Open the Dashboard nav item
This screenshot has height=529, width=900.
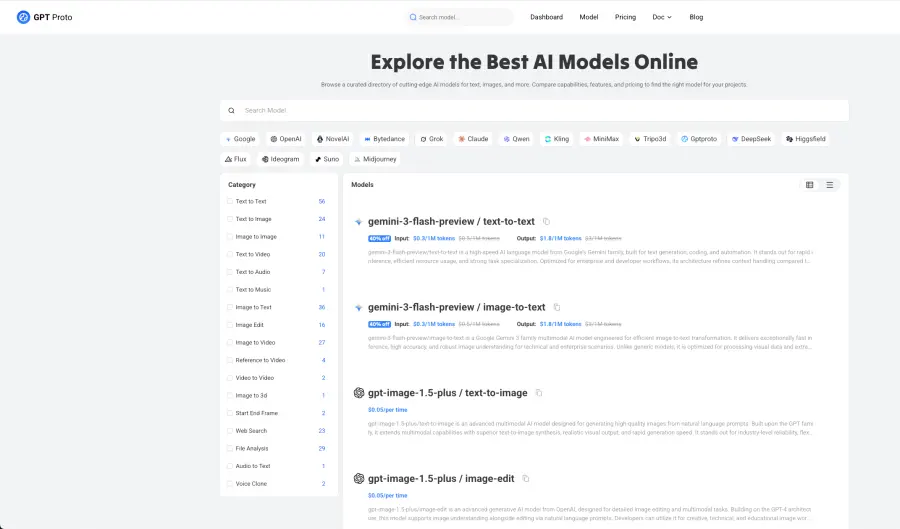pyautogui.click(x=546, y=17)
